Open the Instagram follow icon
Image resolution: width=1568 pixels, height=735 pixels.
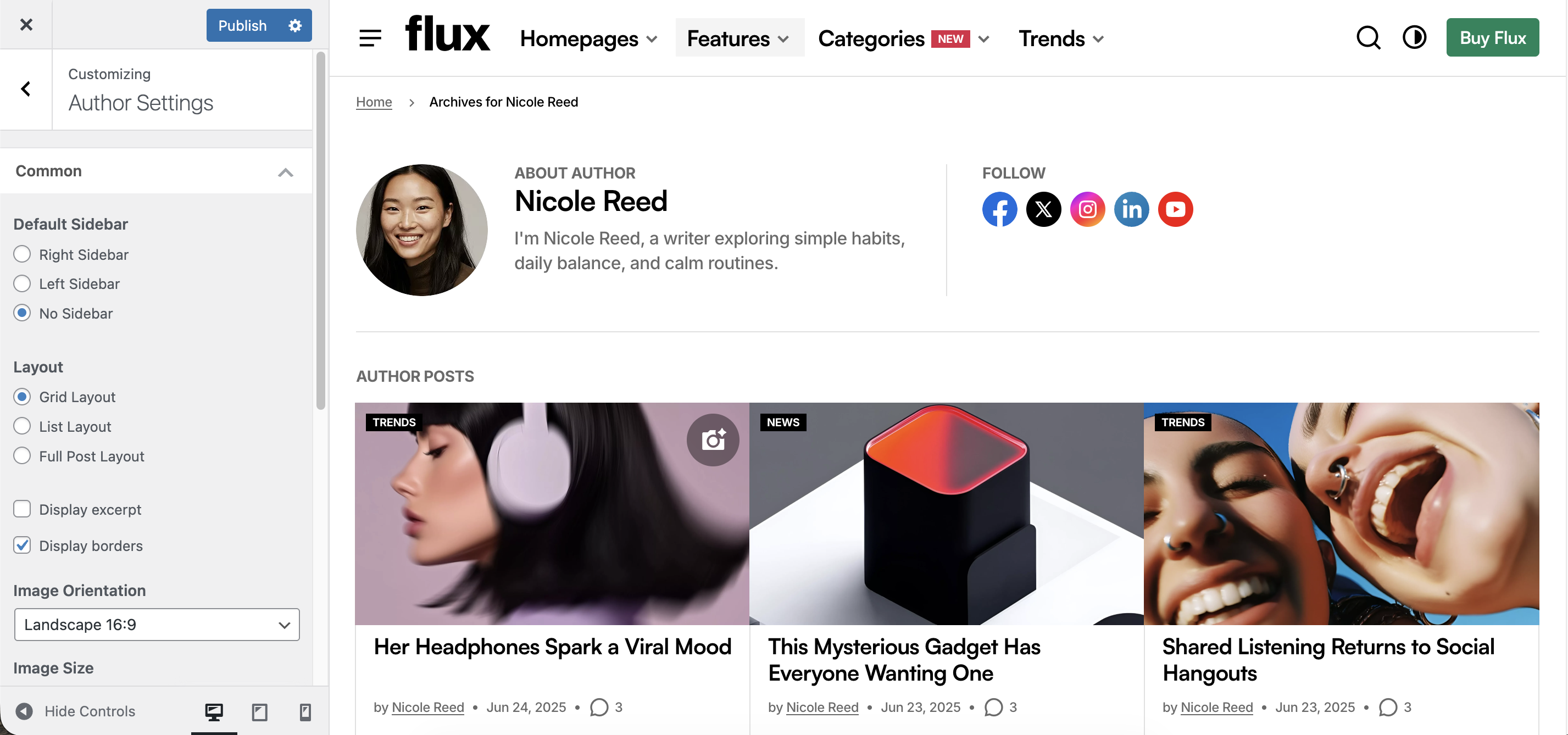pyautogui.click(x=1087, y=209)
